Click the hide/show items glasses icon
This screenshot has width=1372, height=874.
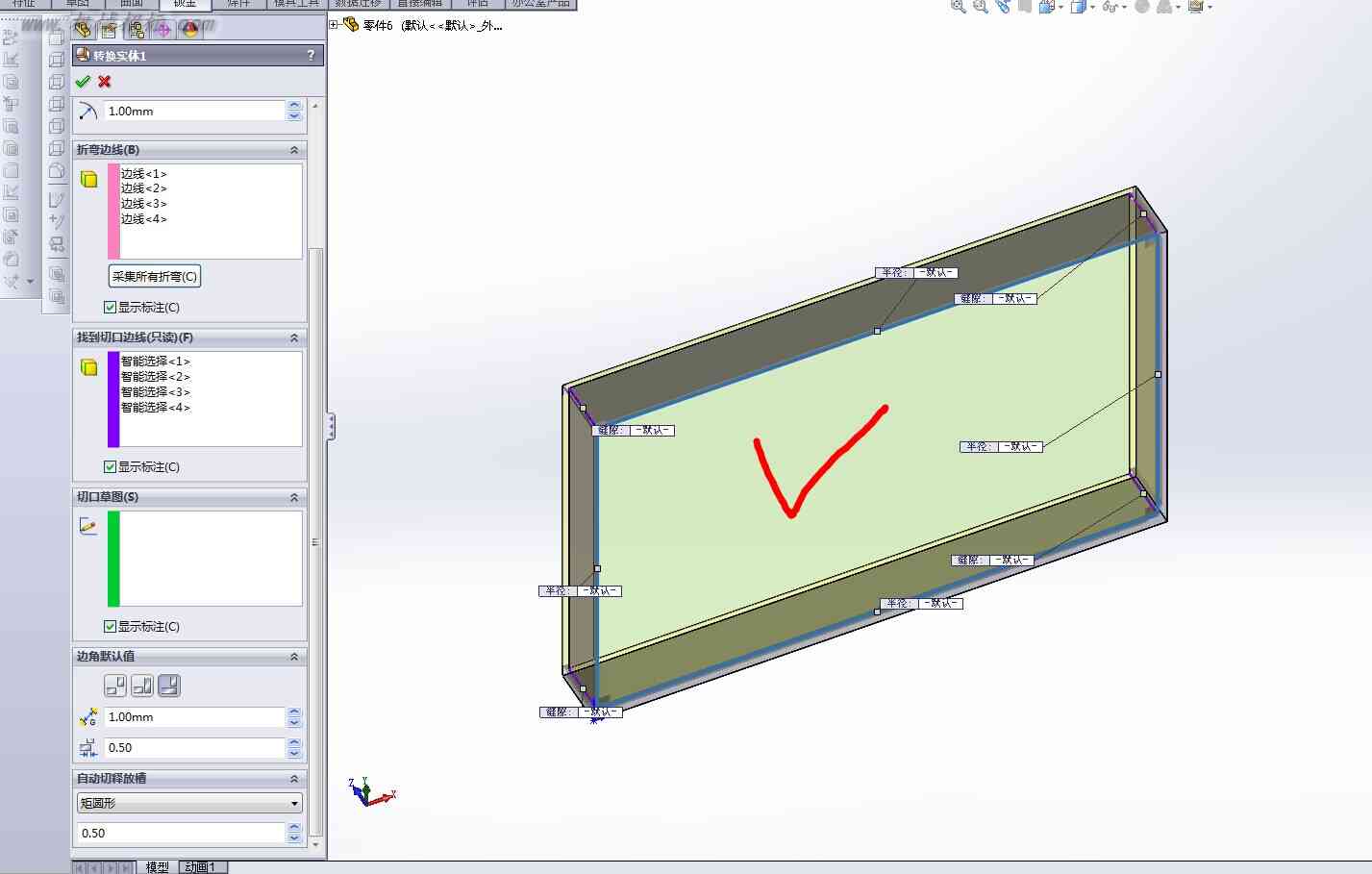1110,7
